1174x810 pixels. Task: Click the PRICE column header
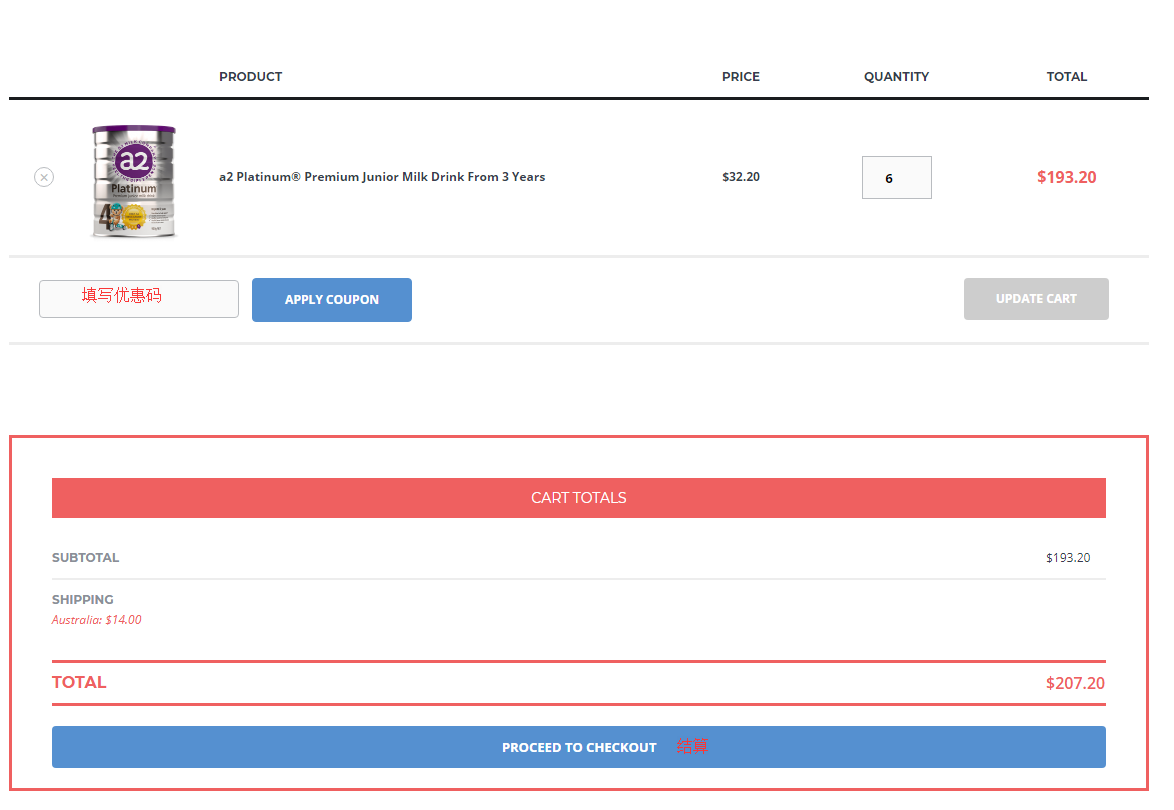pos(740,76)
